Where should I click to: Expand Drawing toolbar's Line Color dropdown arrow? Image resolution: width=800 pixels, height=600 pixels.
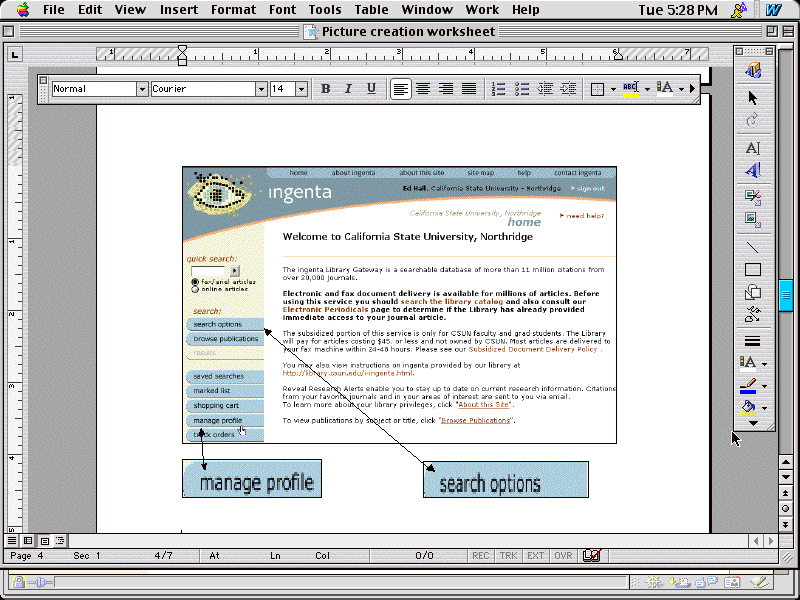coord(764,386)
